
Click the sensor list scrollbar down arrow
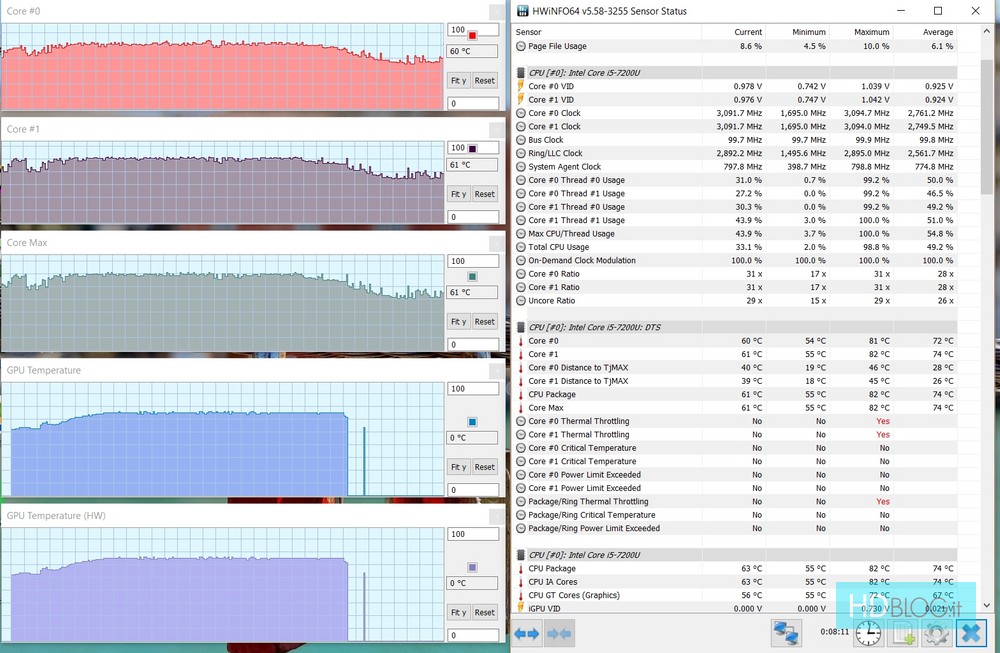pos(990,604)
